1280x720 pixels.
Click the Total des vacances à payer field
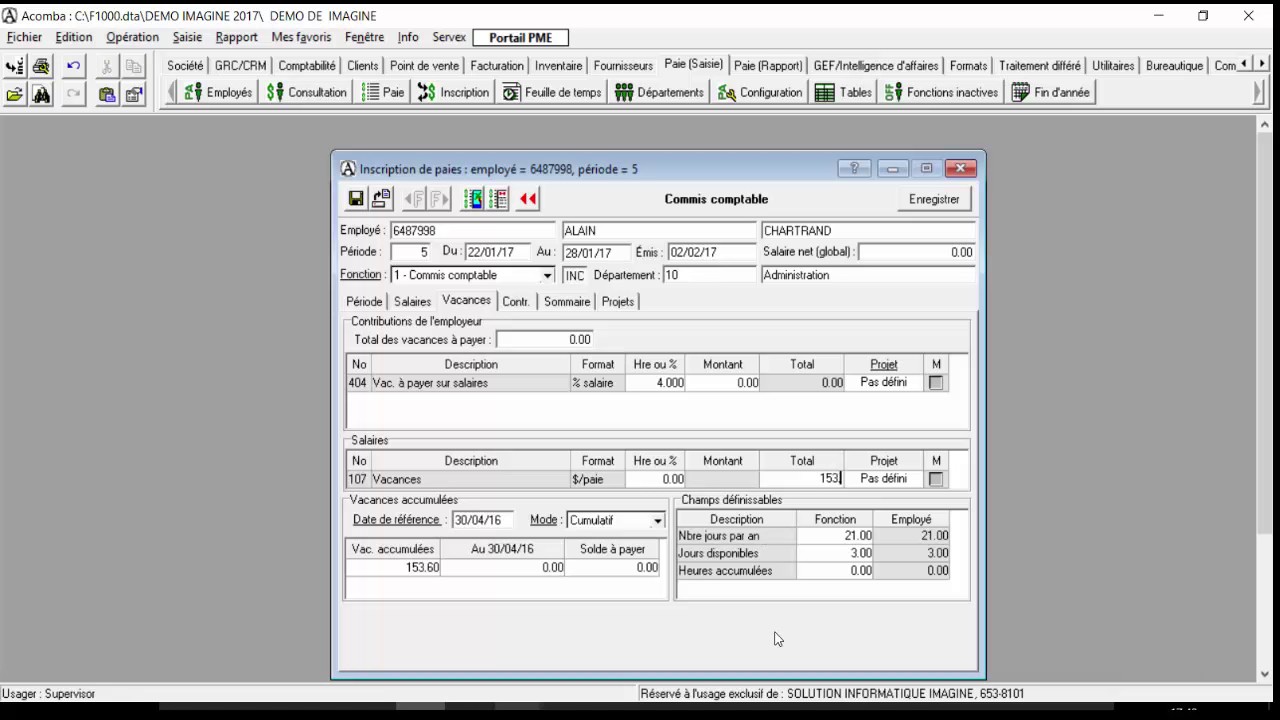544,340
